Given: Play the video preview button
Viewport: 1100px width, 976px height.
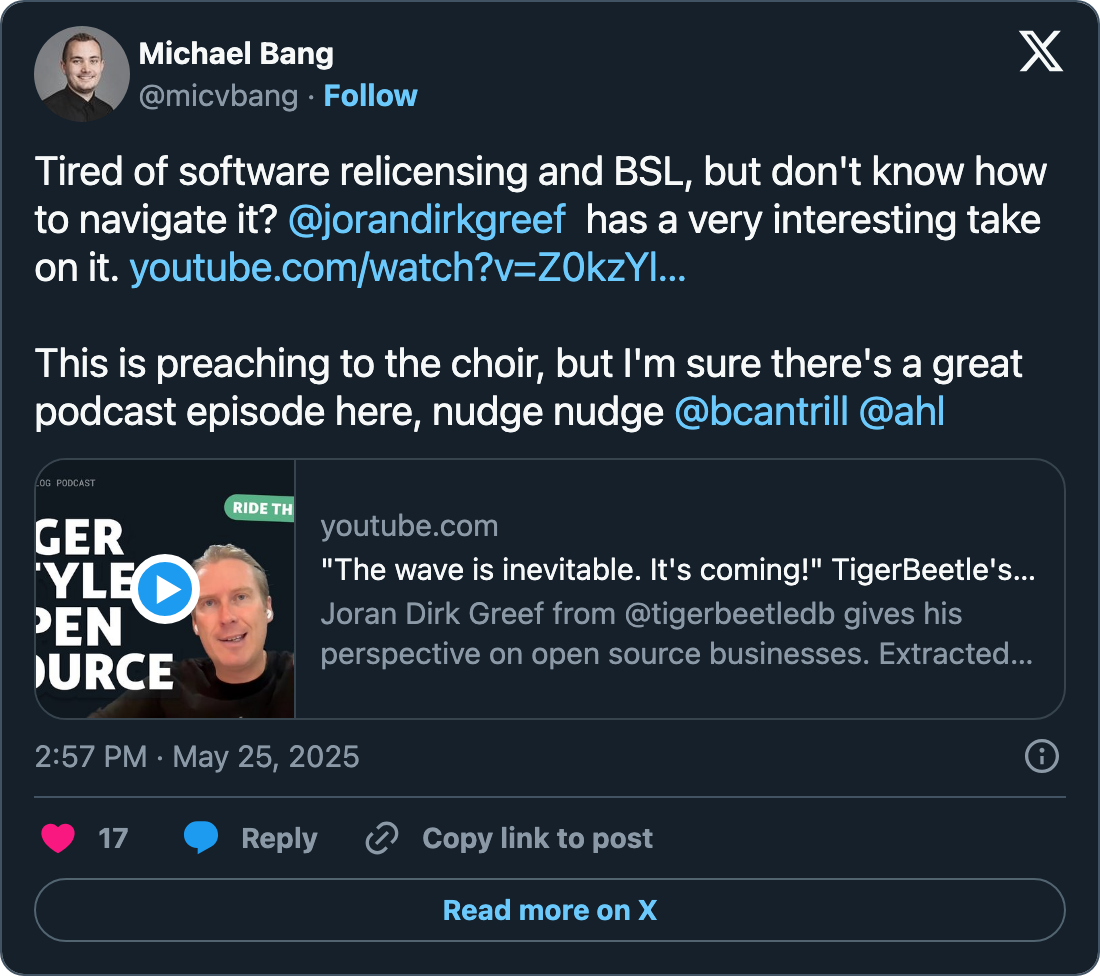Looking at the screenshot, I should [166, 589].
